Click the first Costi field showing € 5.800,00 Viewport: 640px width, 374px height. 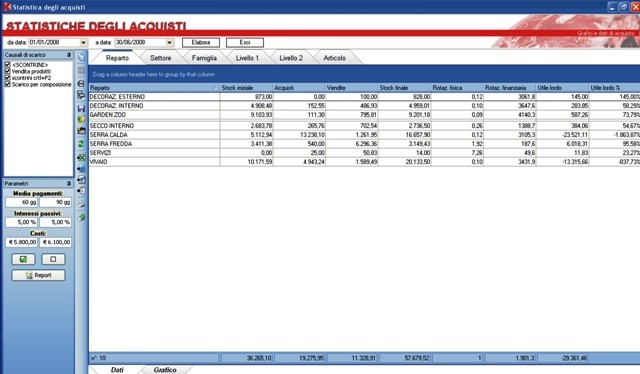pos(22,242)
